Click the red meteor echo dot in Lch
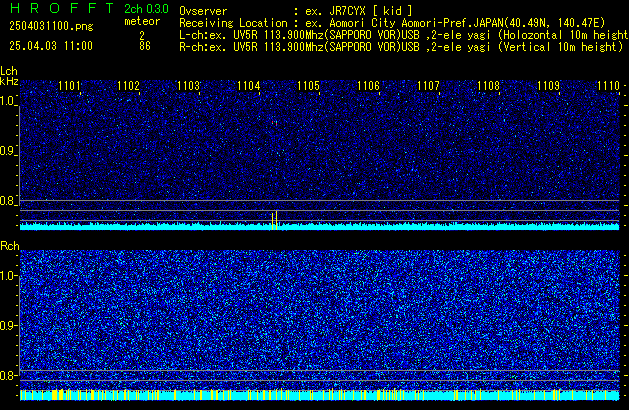 [274, 123]
